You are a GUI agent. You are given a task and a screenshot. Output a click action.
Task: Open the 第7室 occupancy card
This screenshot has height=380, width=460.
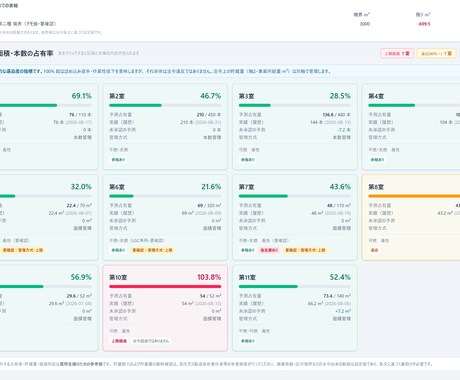click(x=295, y=217)
